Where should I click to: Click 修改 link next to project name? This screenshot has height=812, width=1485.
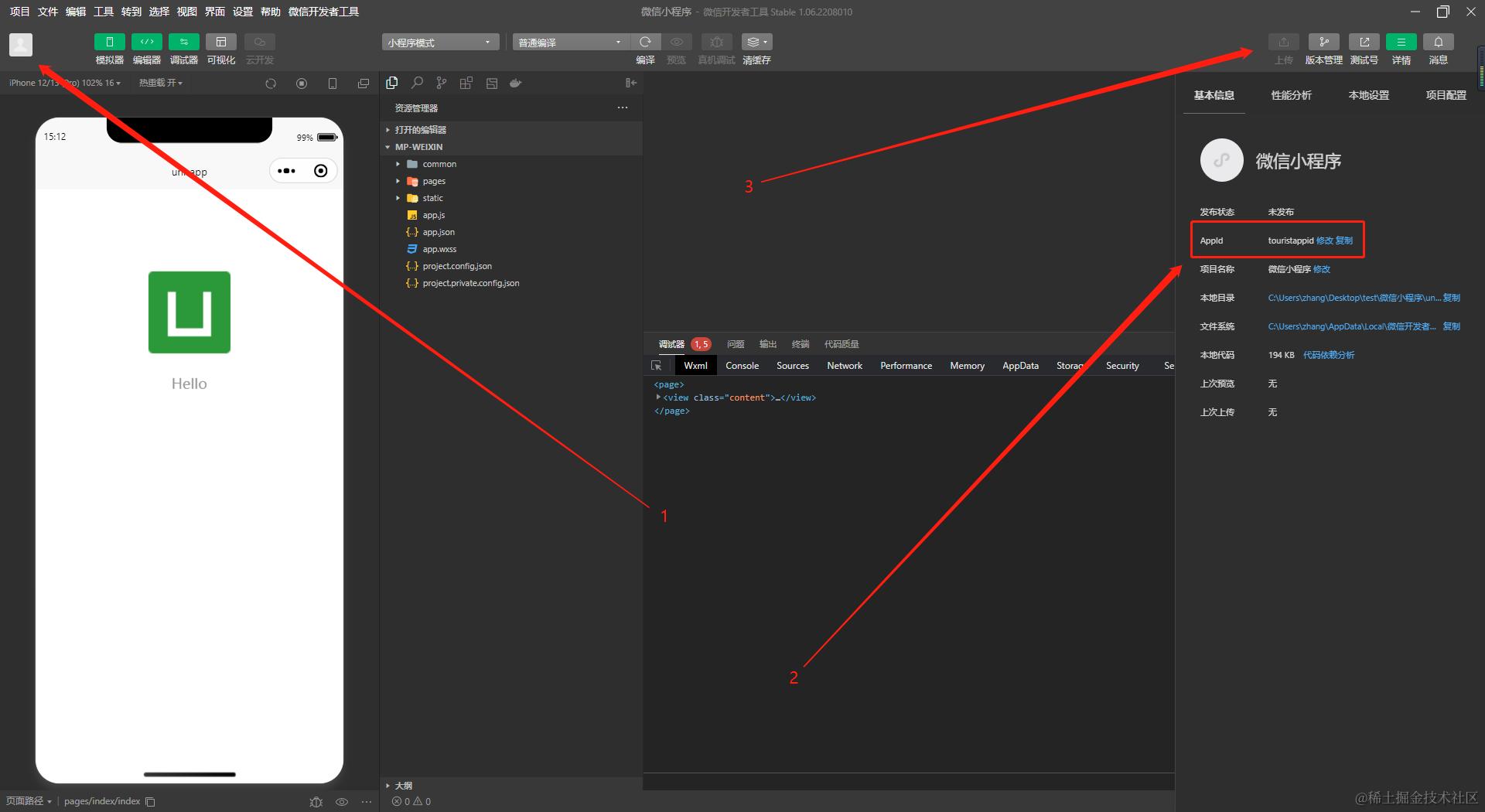1322,269
